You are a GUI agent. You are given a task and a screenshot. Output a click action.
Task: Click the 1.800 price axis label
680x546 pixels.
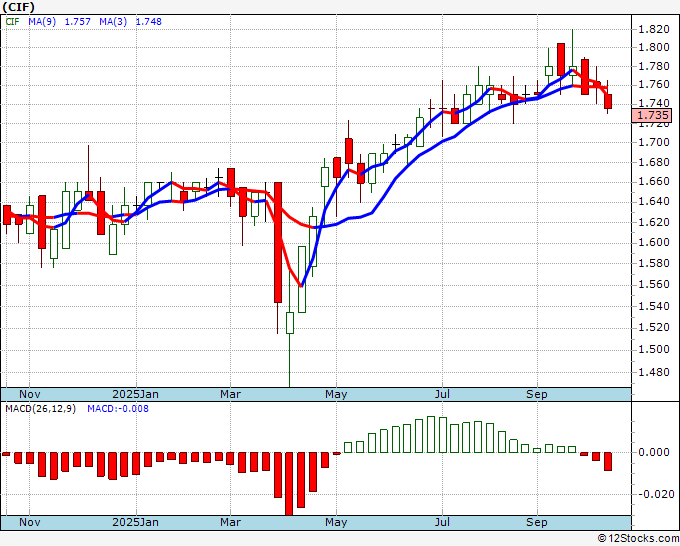[654, 47]
